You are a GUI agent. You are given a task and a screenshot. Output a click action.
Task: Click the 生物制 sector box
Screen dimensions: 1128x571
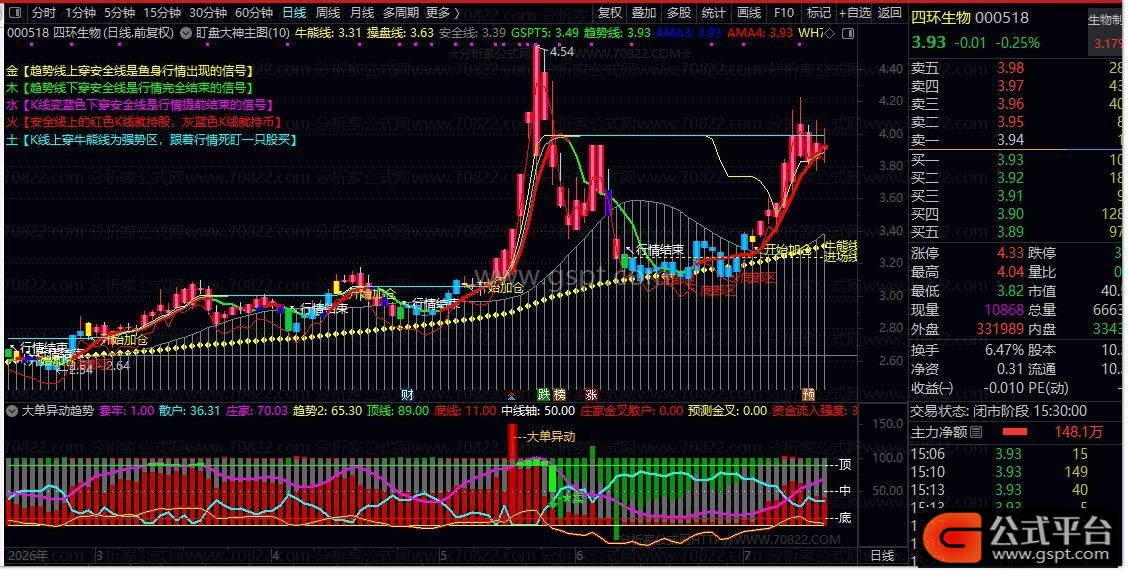click(x=1105, y=30)
